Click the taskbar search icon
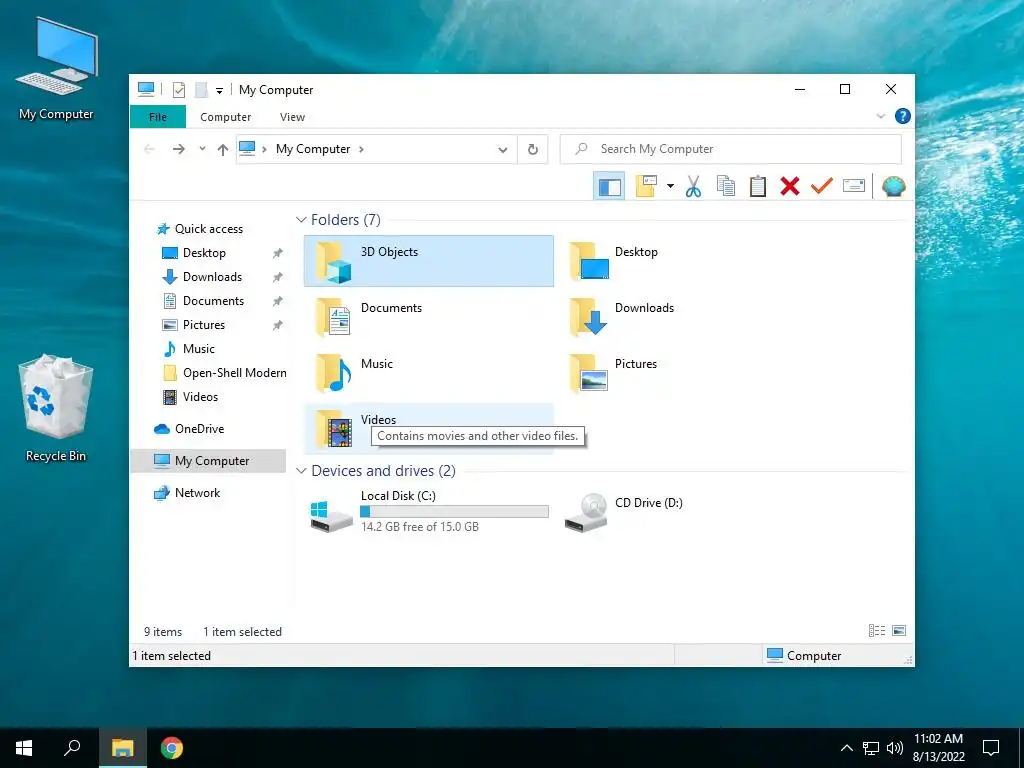Image resolution: width=1024 pixels, height=768 pixels. tap(72, 748)
